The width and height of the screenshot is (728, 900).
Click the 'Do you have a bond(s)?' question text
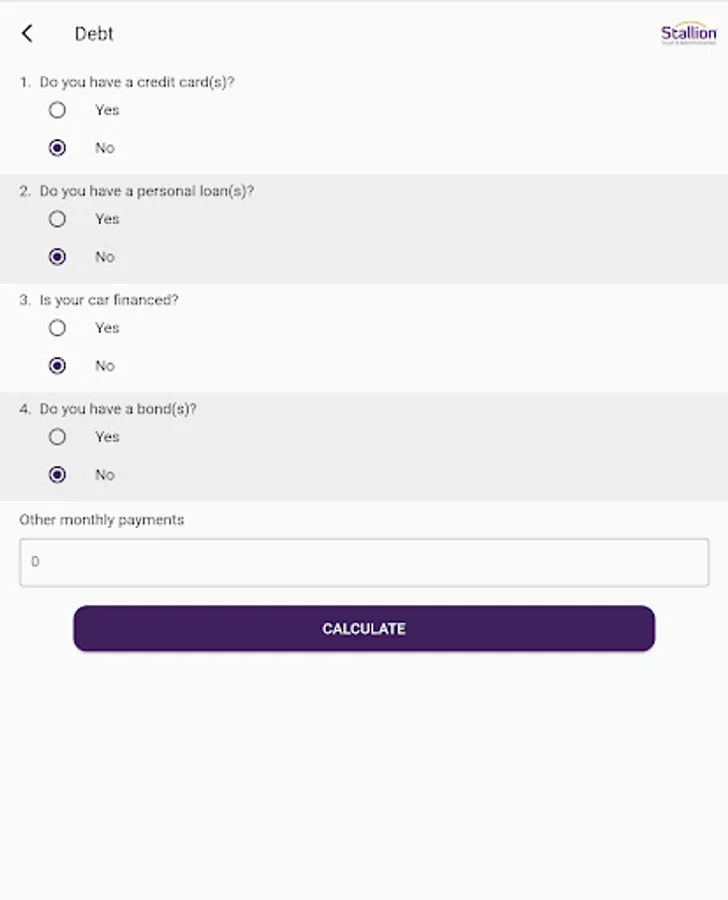118,409
